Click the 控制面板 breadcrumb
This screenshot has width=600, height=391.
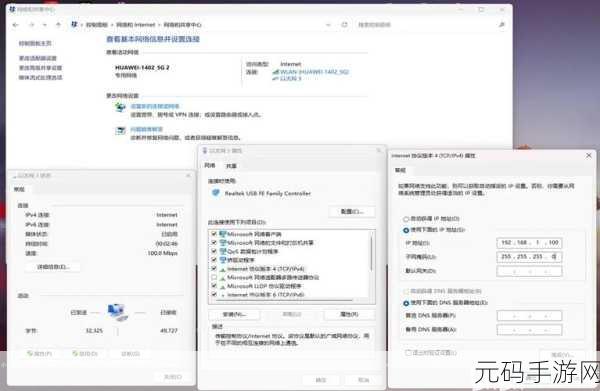tap(96, 25)
